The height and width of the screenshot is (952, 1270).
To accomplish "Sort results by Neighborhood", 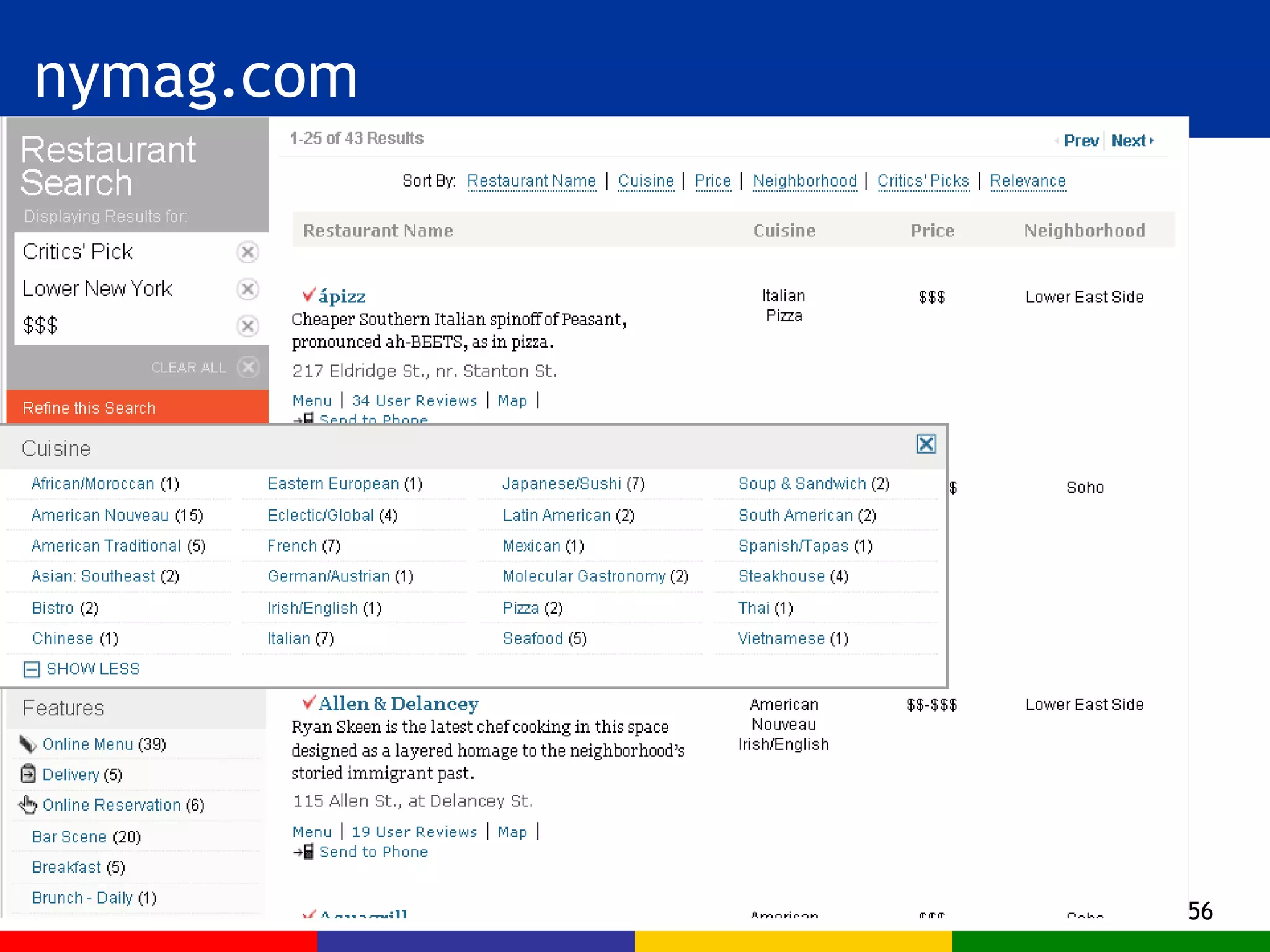I will [x=804, y=181].
